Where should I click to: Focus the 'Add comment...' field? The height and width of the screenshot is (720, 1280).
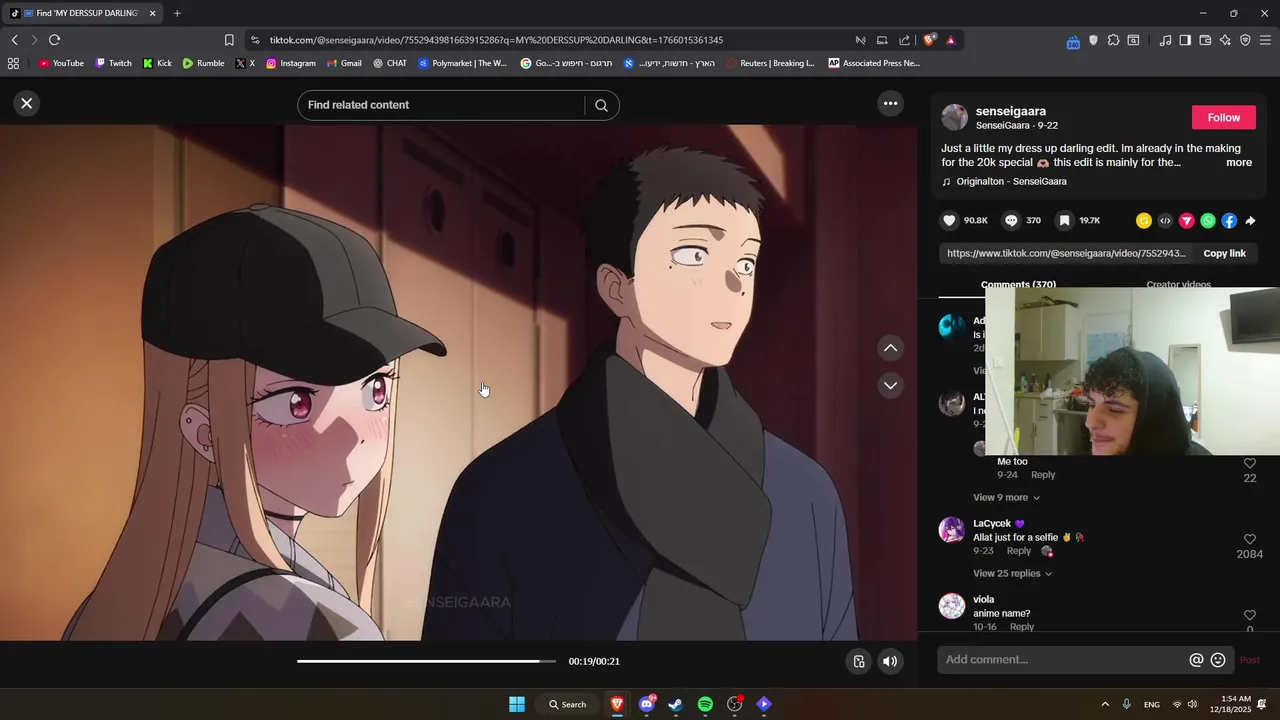point(1060,660)
